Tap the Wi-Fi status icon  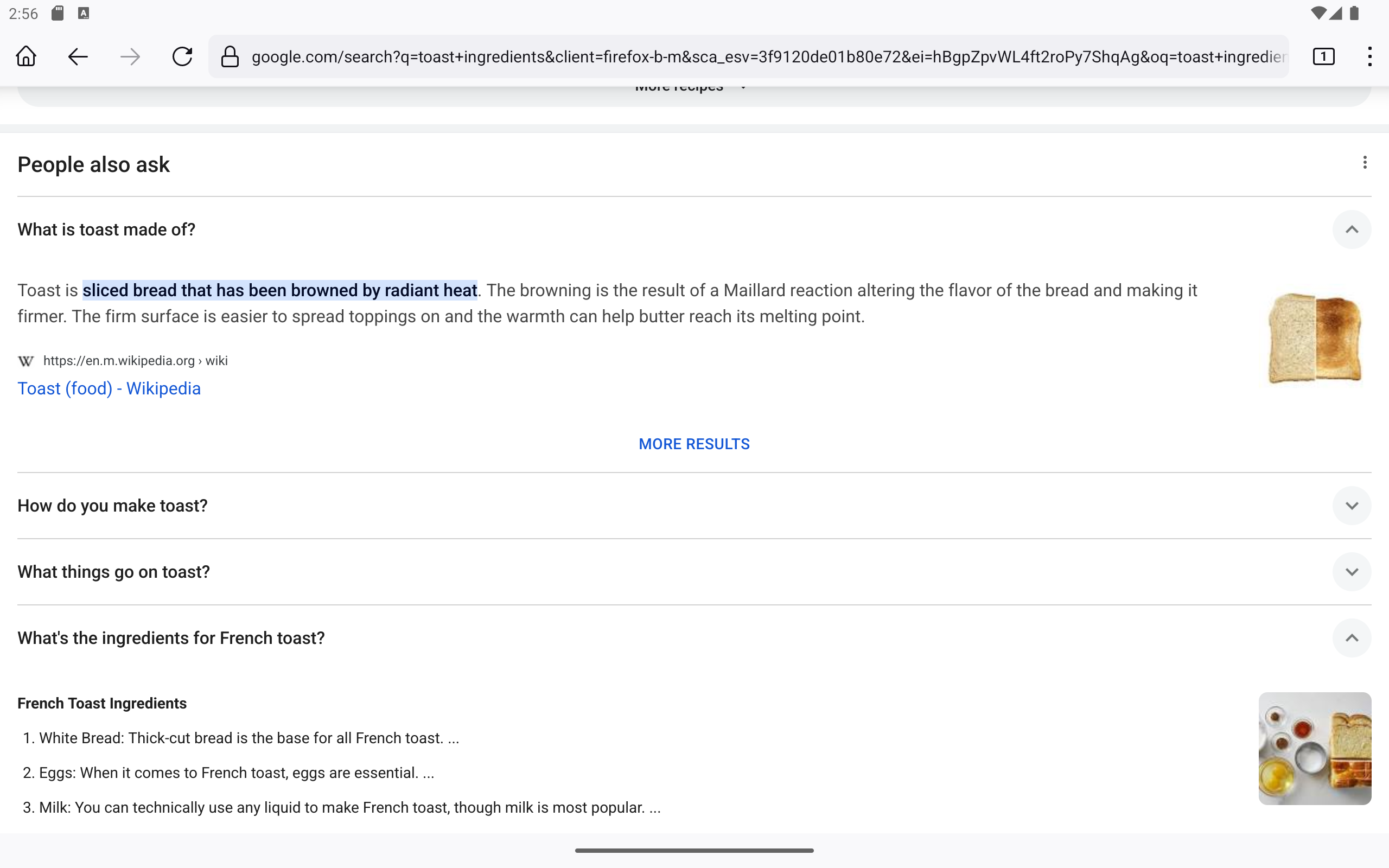[1319, 13]
